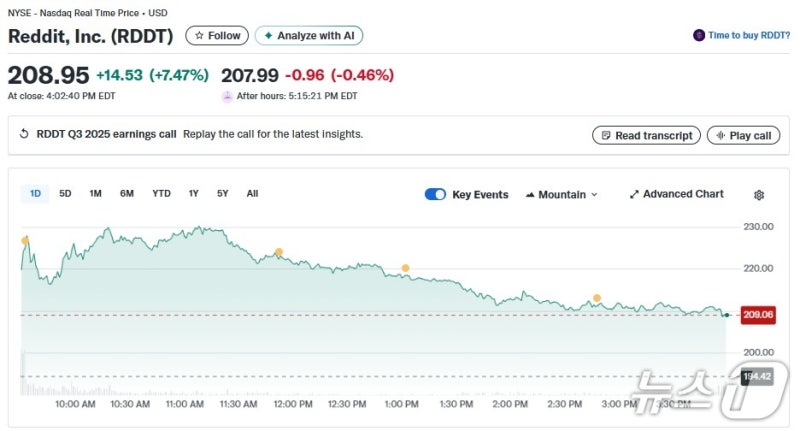Open Read transcript for earnings call

645,135
